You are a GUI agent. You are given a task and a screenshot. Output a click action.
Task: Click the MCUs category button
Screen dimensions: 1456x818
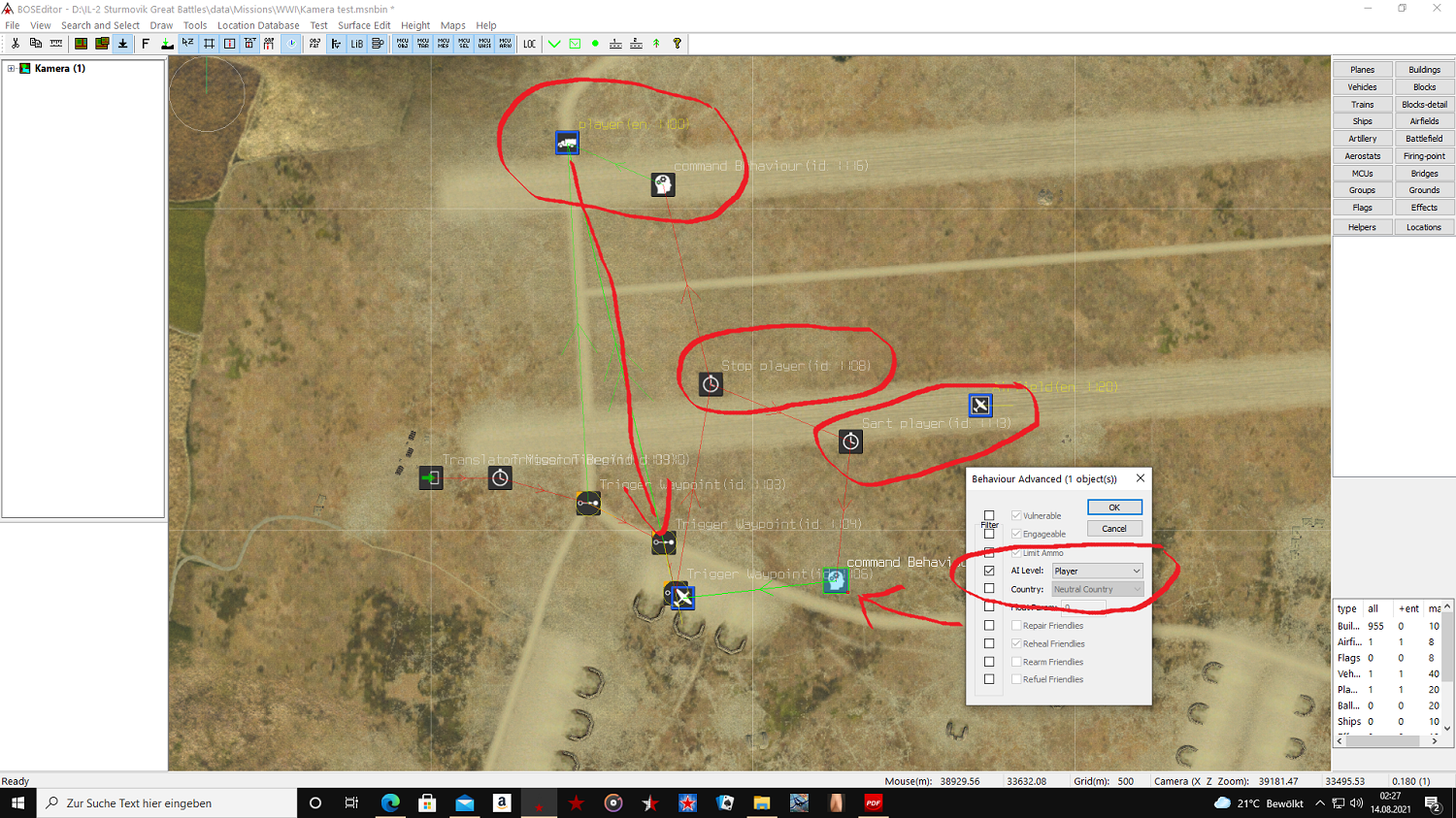1362,174
